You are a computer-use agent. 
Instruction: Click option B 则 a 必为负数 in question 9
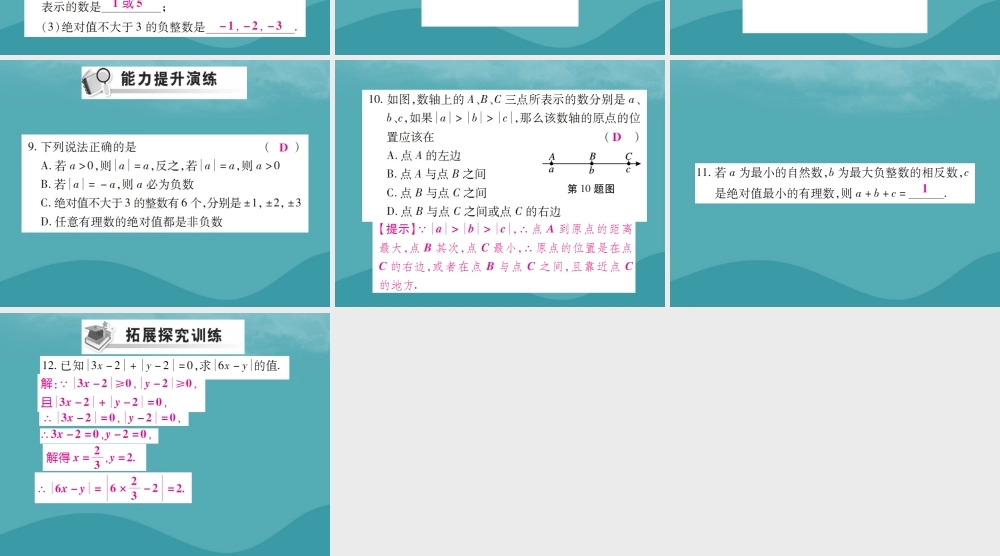pos(117,184)
